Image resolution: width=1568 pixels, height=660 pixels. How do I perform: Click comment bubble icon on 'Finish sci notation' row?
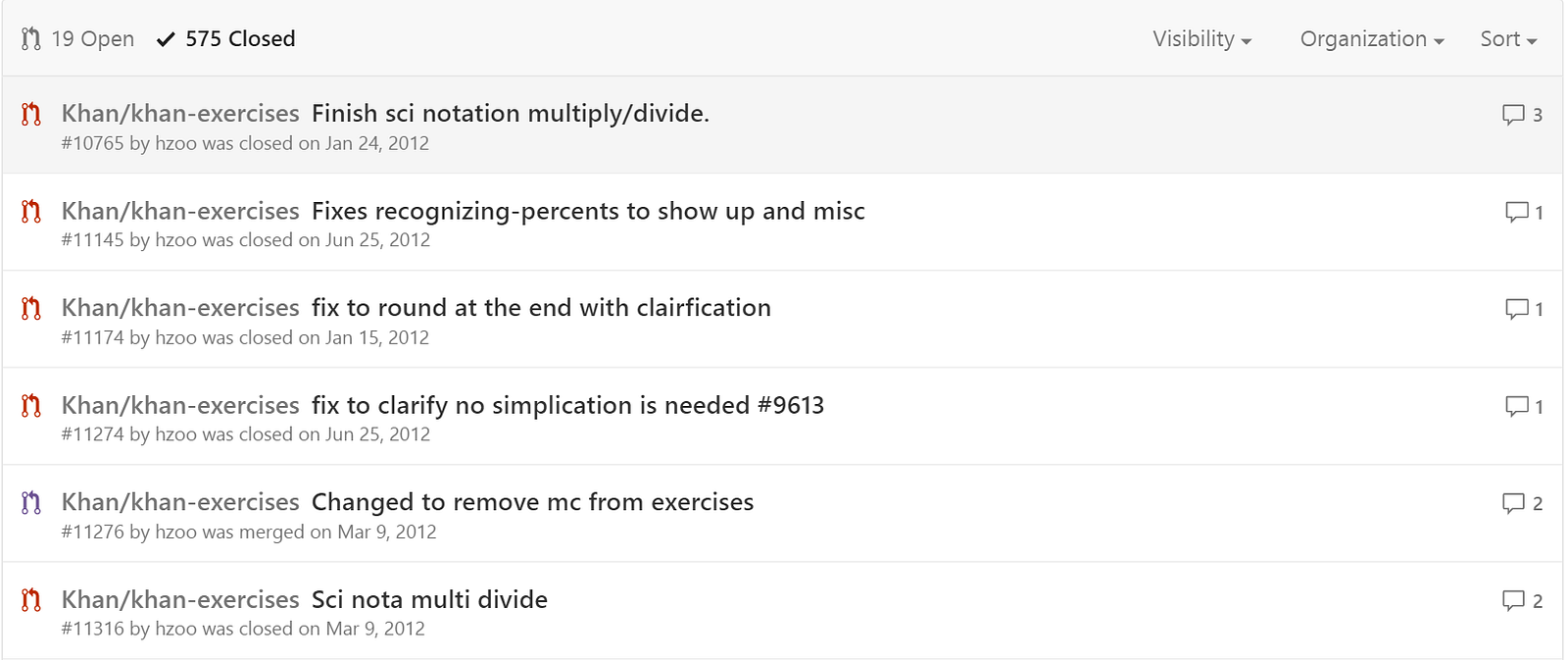coord(1513,115)
